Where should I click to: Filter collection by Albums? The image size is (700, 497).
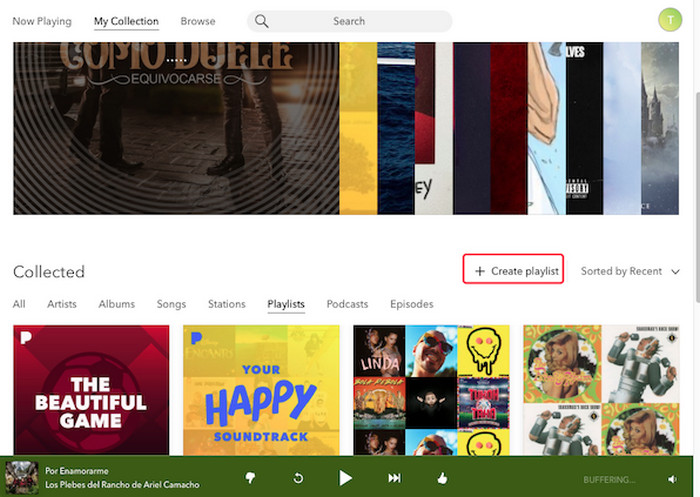tap(117, 304)
